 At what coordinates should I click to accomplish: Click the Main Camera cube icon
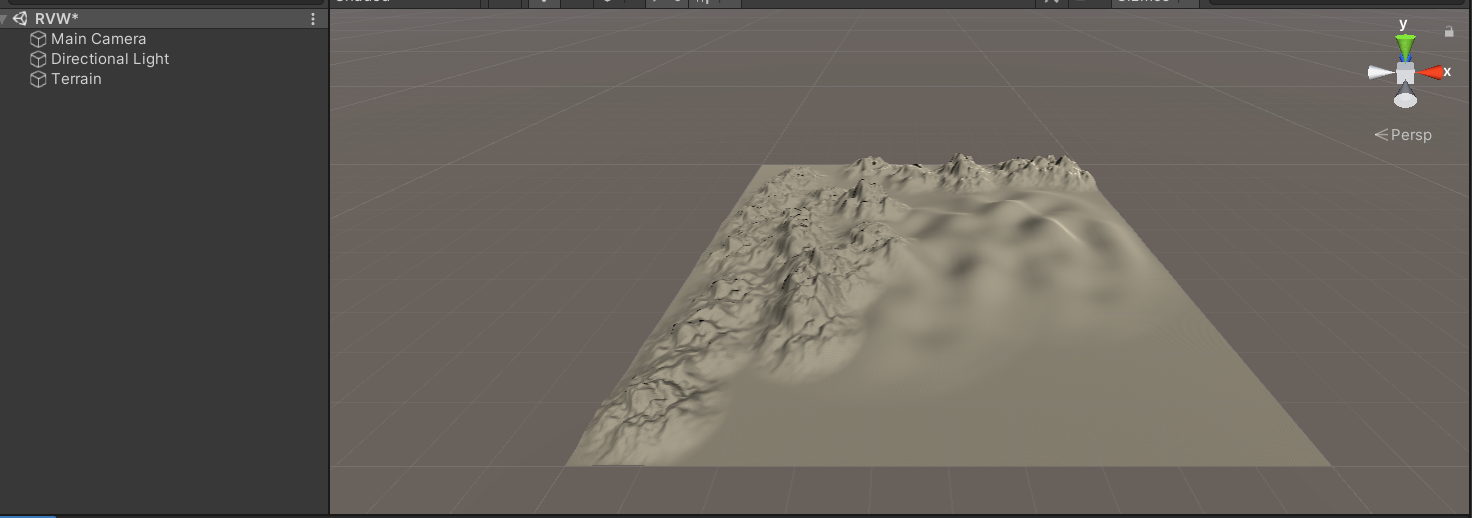[x=38, y=39]
